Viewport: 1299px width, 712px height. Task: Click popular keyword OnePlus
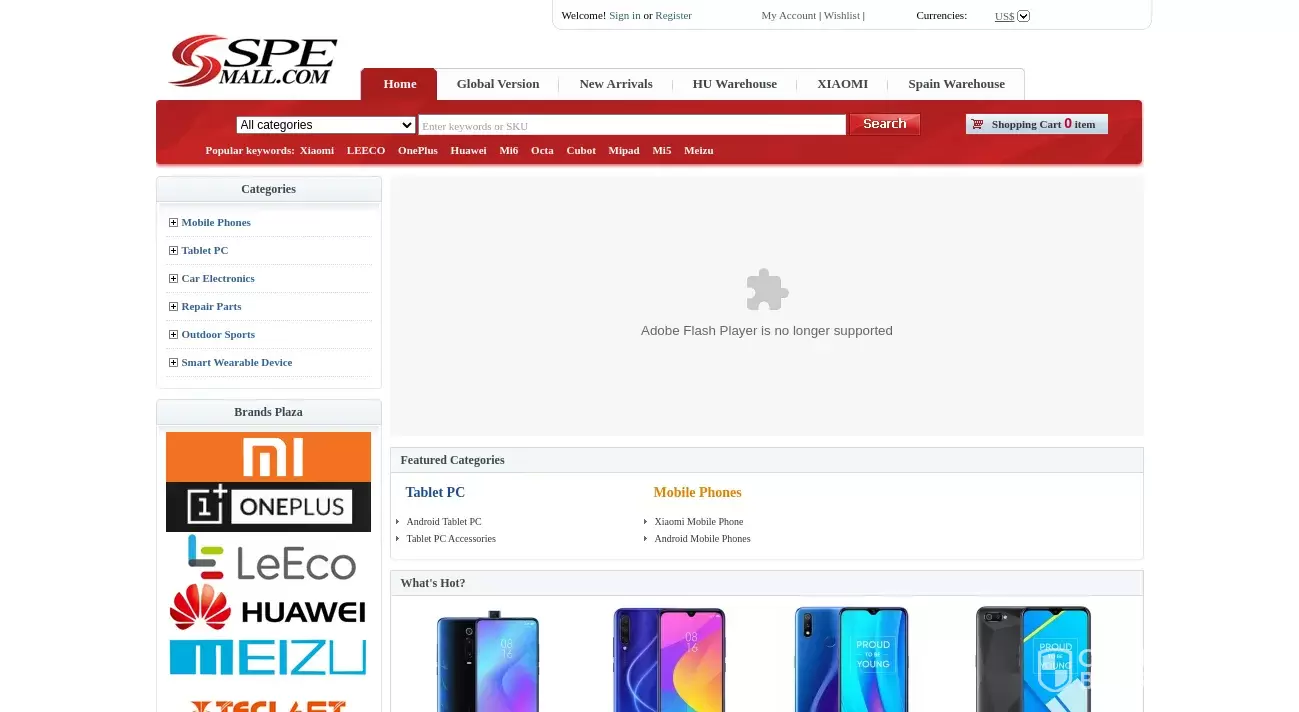coord(418,150)
